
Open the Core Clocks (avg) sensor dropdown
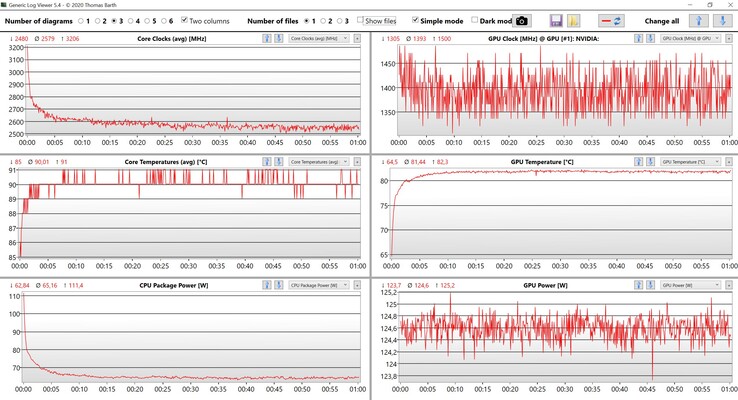[319, 39]
